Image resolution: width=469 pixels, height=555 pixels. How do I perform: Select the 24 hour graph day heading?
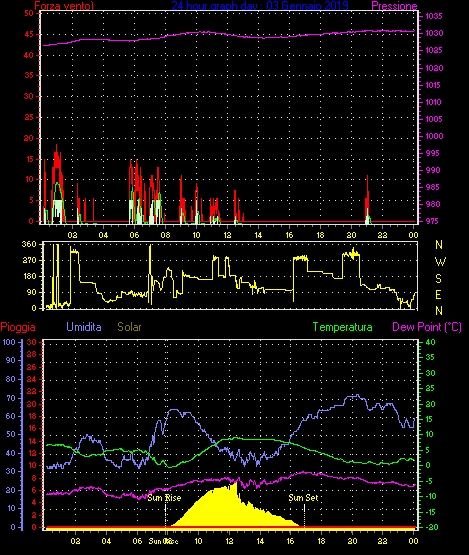[x=260, y=5]
